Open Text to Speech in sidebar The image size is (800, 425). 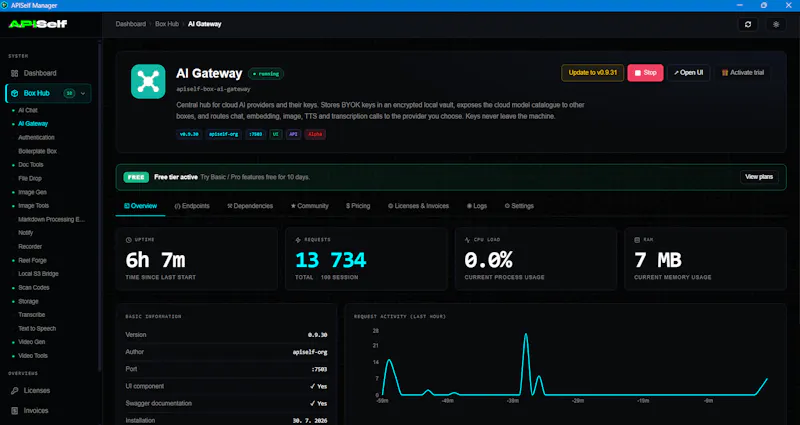click(37, 329)
